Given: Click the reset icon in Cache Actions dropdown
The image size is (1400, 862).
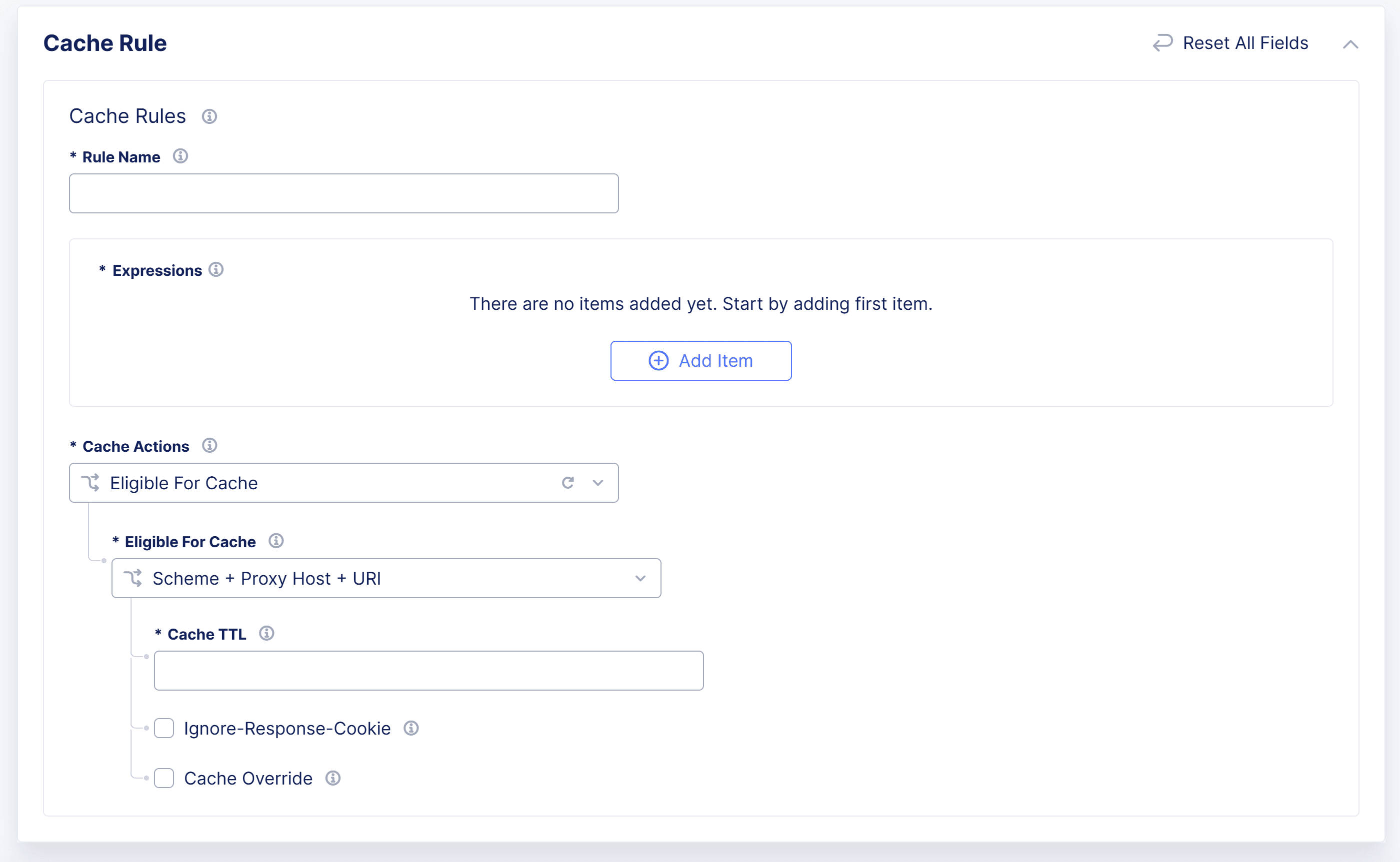Looking at the screenshot, I should [x=567, y=483].
